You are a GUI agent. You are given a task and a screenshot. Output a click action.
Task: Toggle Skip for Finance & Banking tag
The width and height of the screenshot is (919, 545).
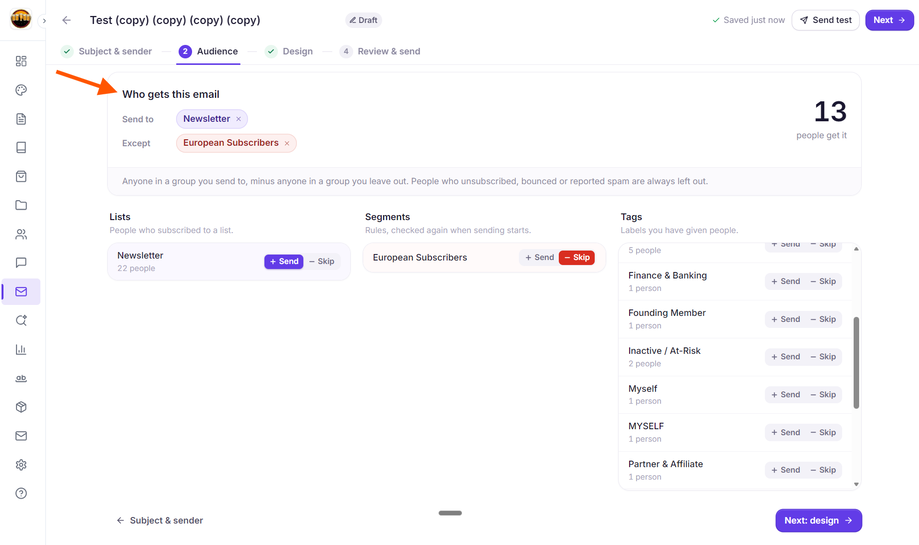pyautogui.click(x=823, y=281)
